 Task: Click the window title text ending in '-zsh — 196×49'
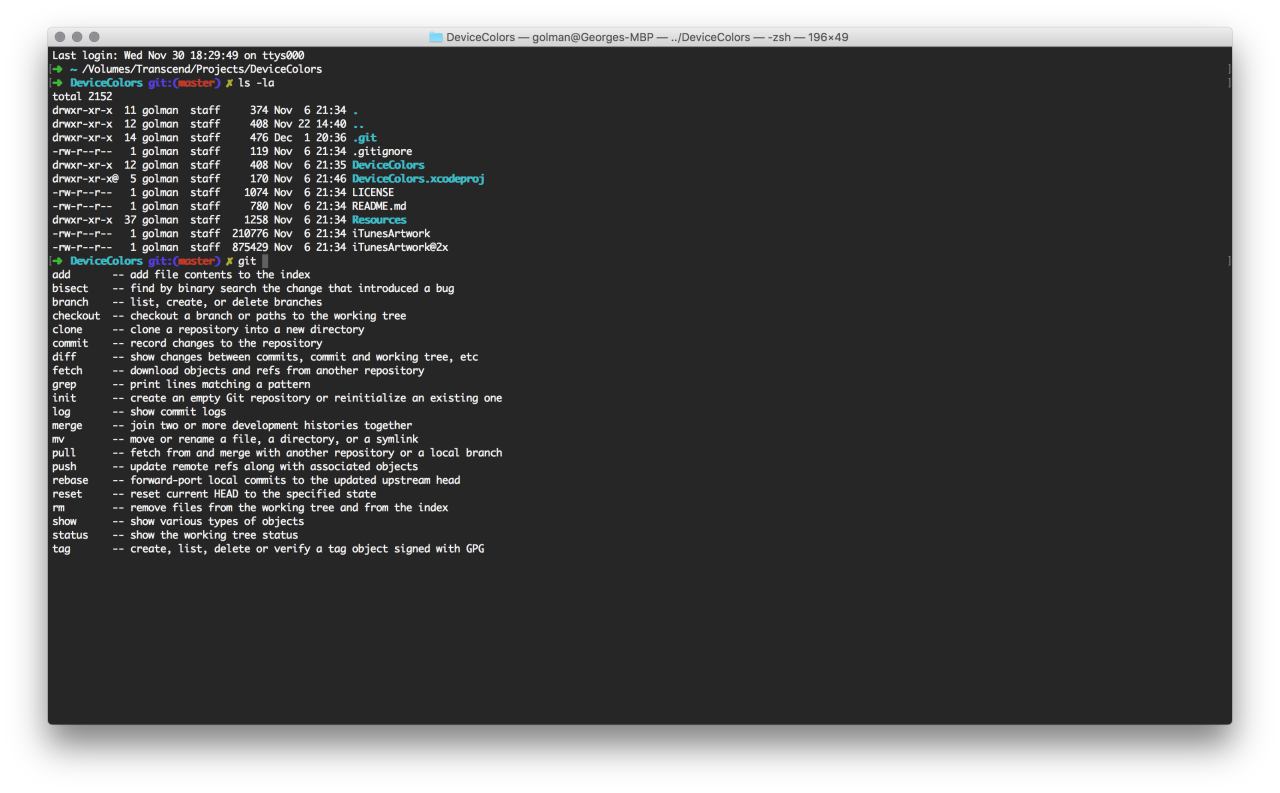click(648, 37)
